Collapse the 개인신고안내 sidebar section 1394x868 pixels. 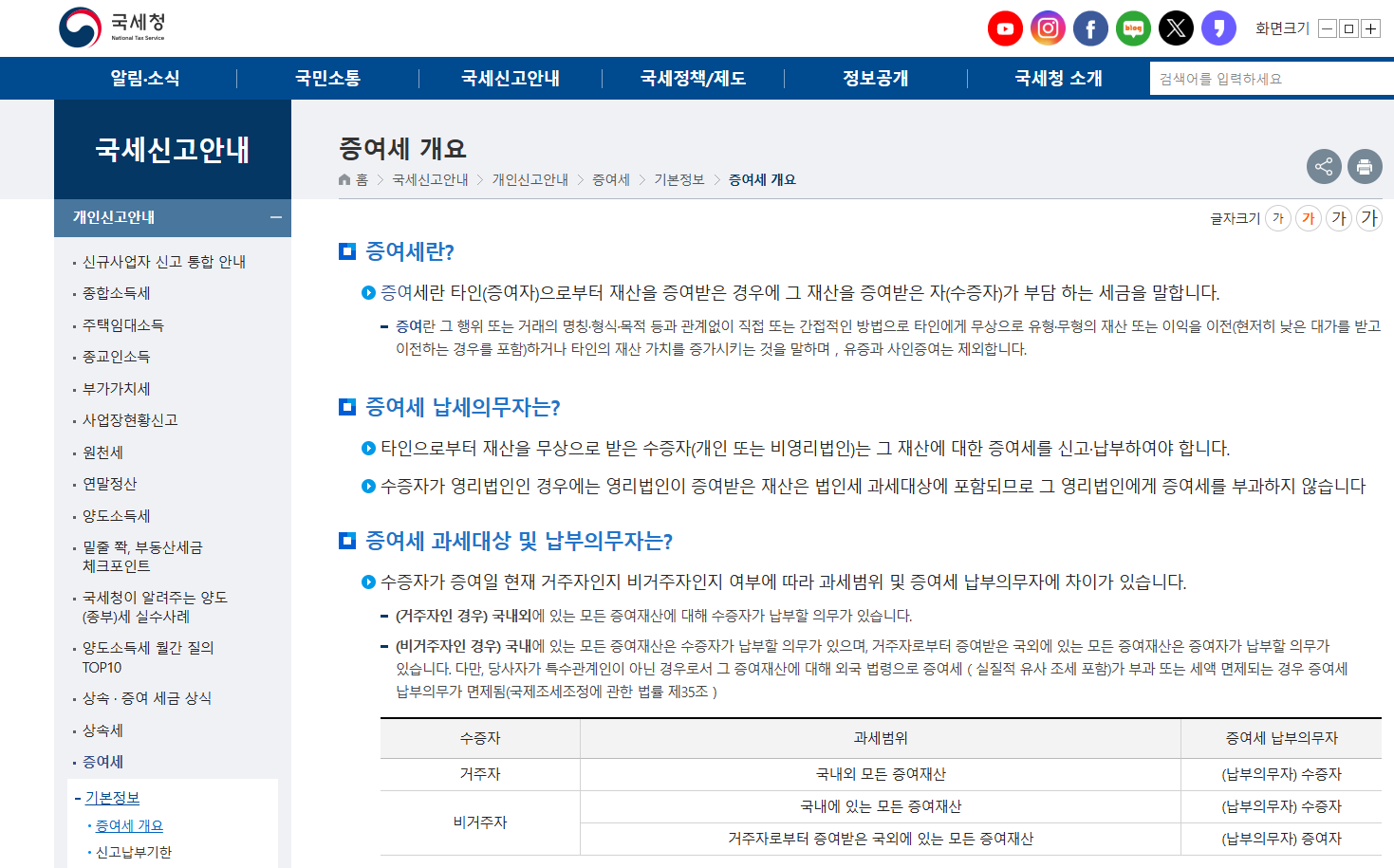(275, 217)
